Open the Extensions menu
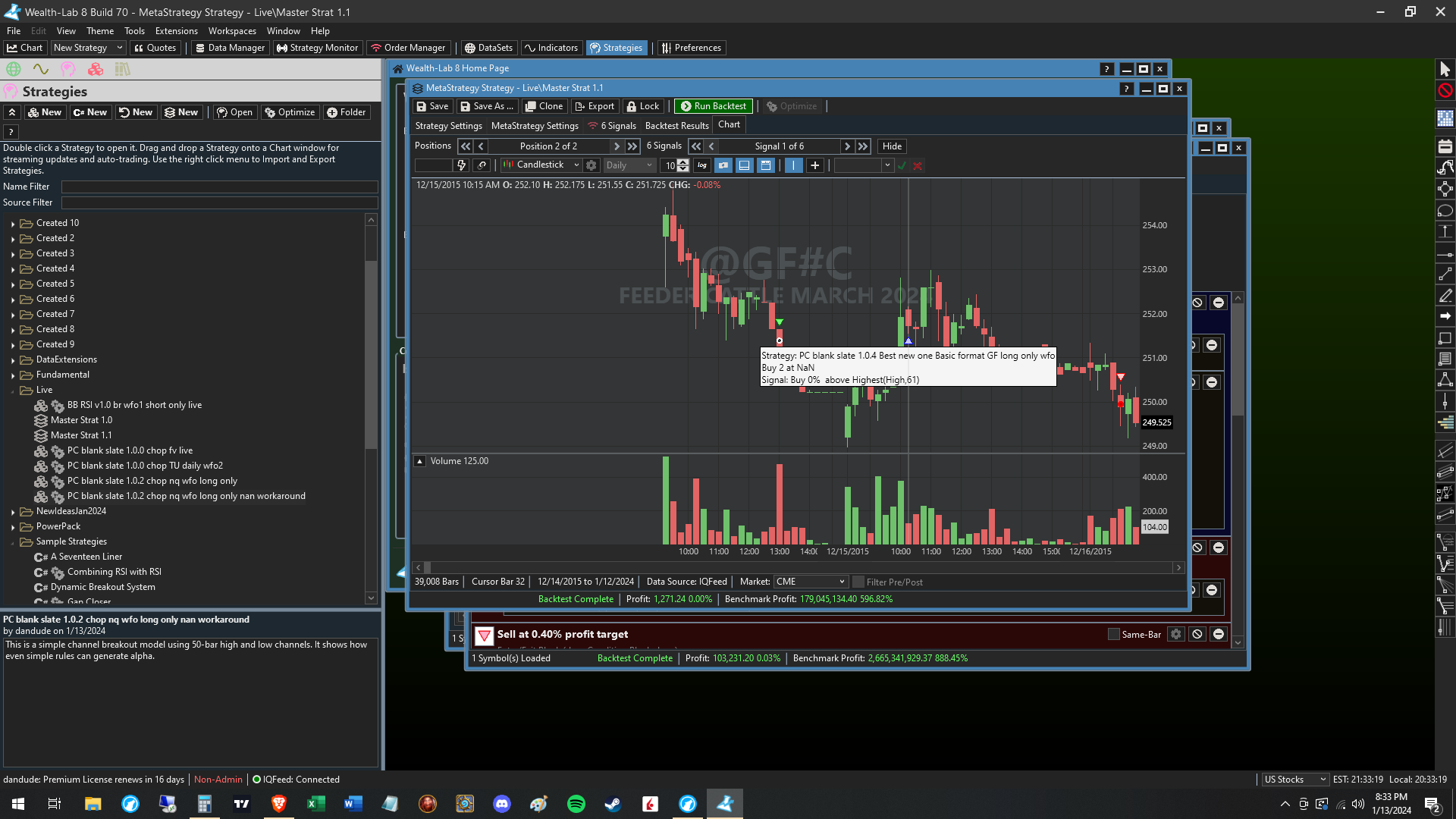The height and width of the screenshot is (819, 1456). tap(176, 31)
